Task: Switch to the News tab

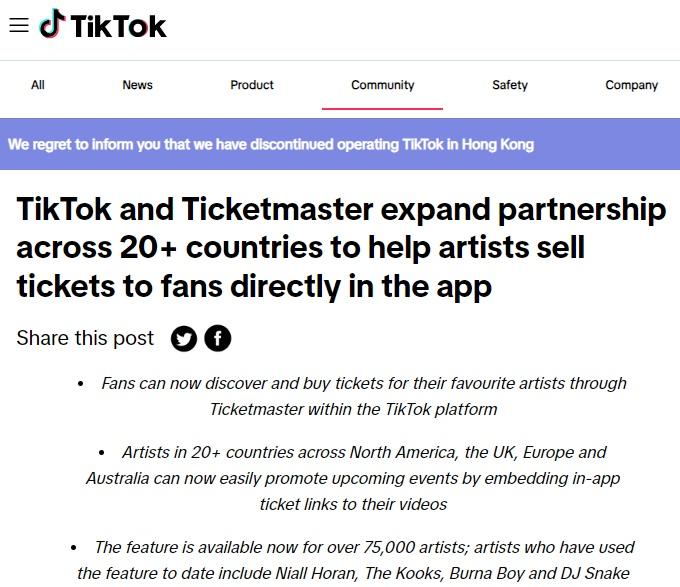Action: click(x=137, y=85)
